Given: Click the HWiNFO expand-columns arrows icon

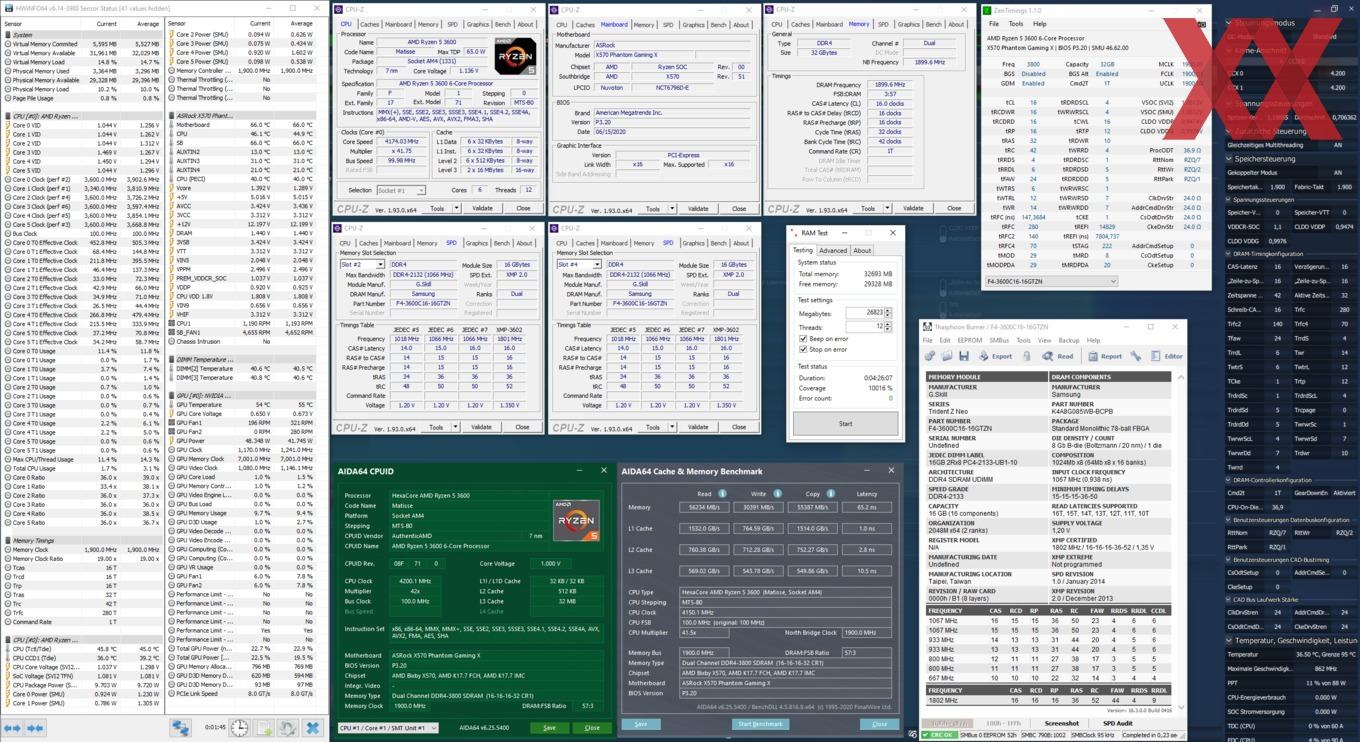Looking at the screenshot, I should tap(13, 728).
